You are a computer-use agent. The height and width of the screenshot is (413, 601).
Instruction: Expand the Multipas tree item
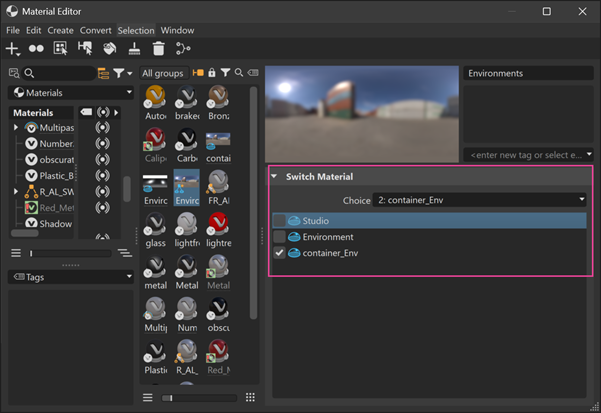point(16,127)
